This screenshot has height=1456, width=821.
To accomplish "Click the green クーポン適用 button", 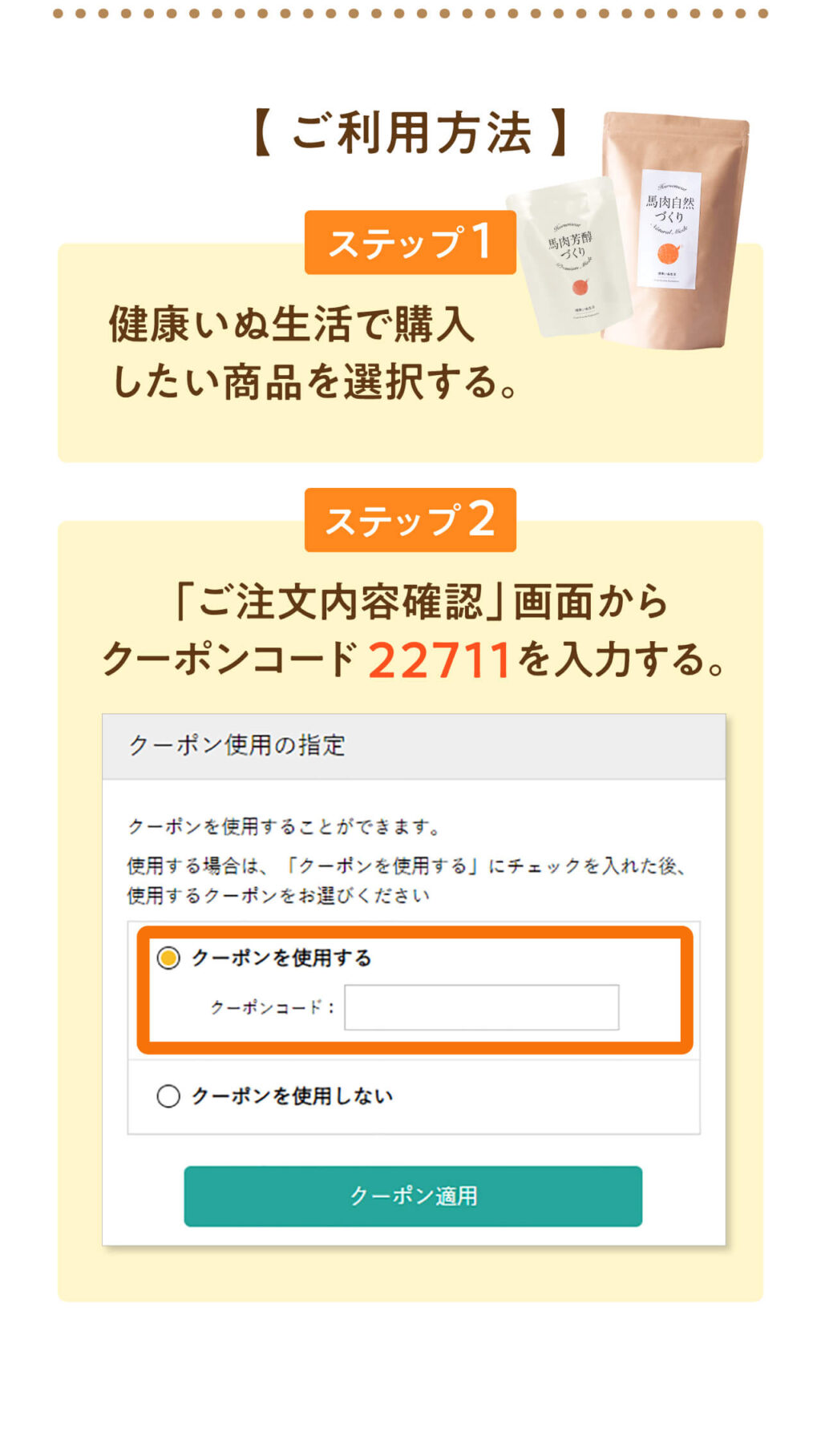I will [413, 1196].
